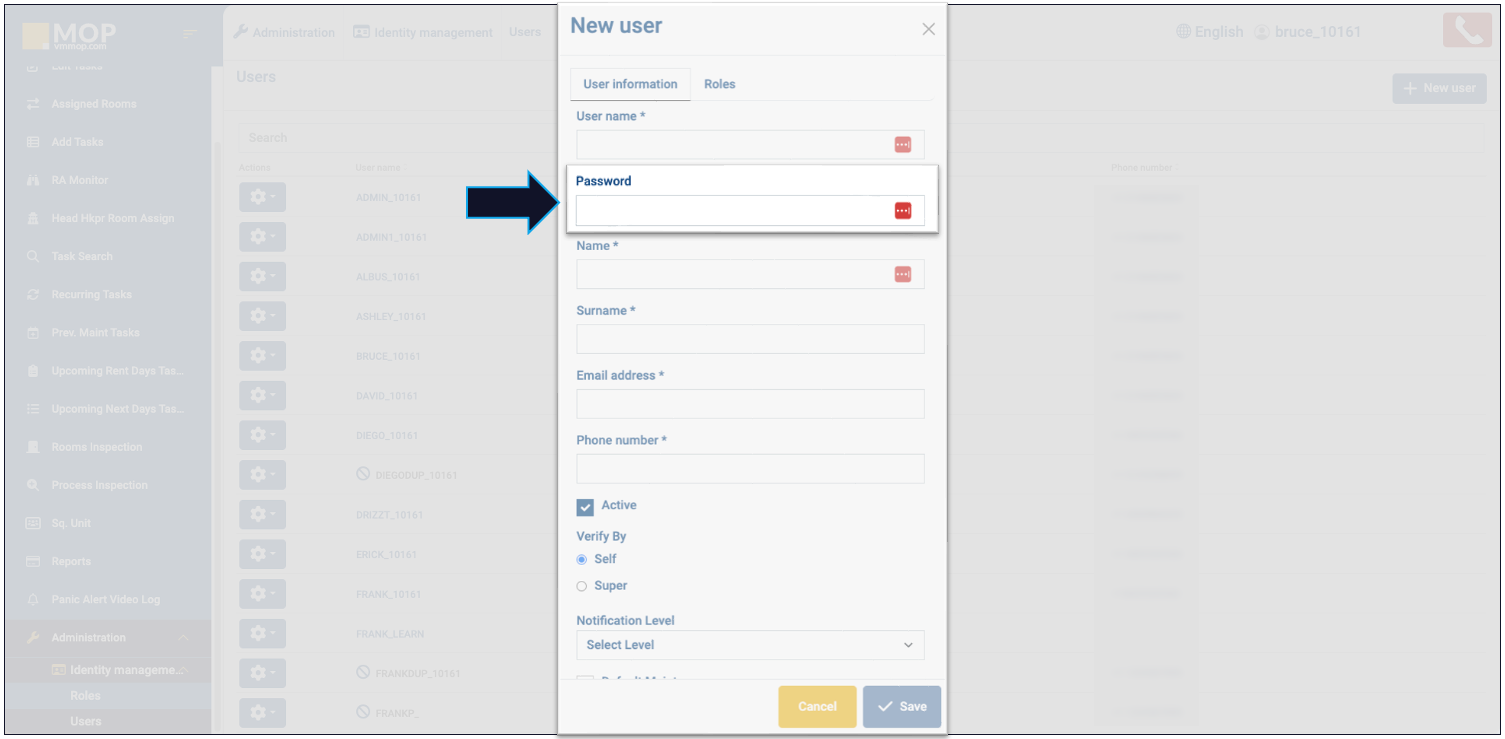Click the bruce_10161 user profile icon
This screenshot has width=1505, height=739.
pos(1261,32)
